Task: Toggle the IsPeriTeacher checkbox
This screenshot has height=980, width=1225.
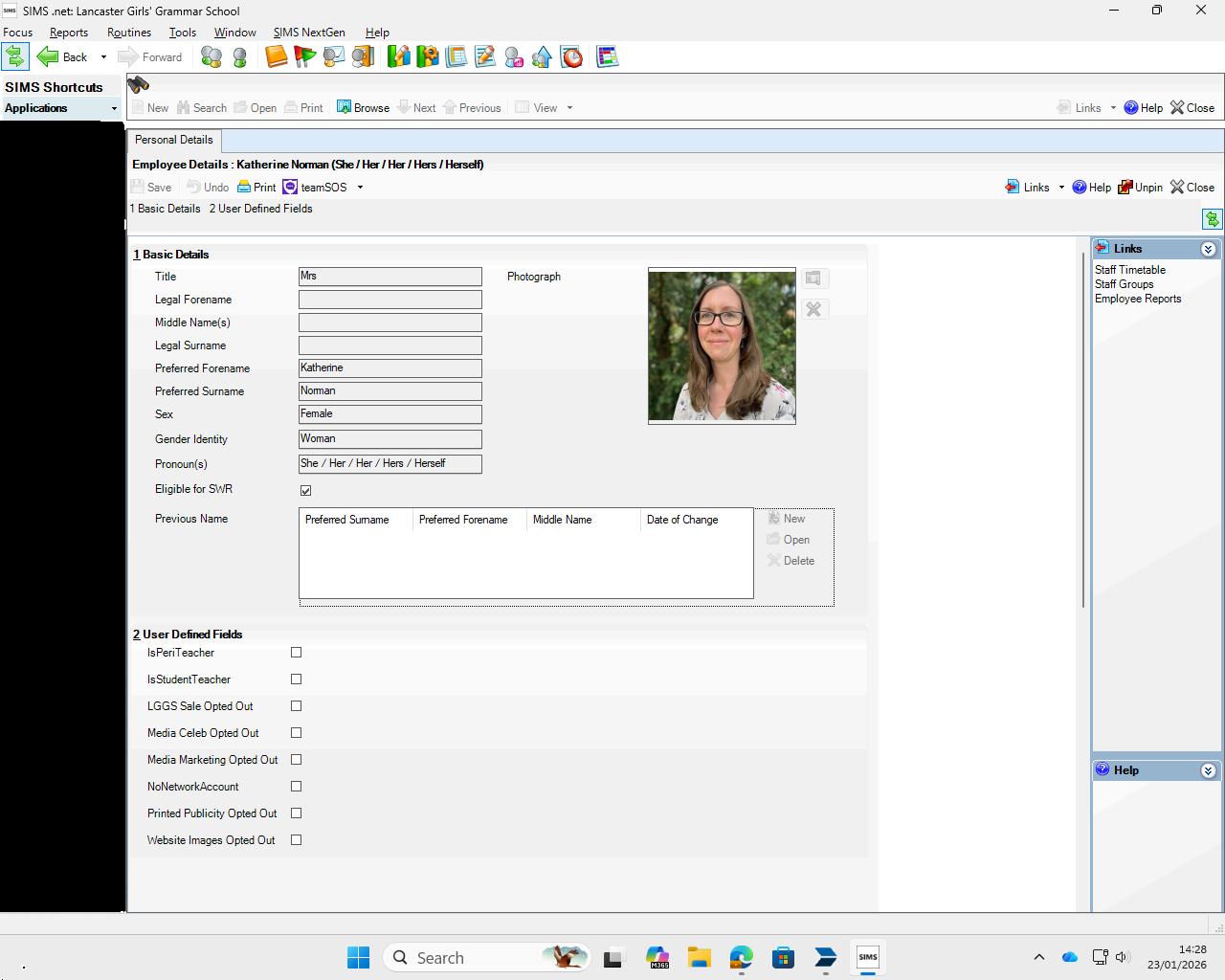Action: [x=296, y=653]
